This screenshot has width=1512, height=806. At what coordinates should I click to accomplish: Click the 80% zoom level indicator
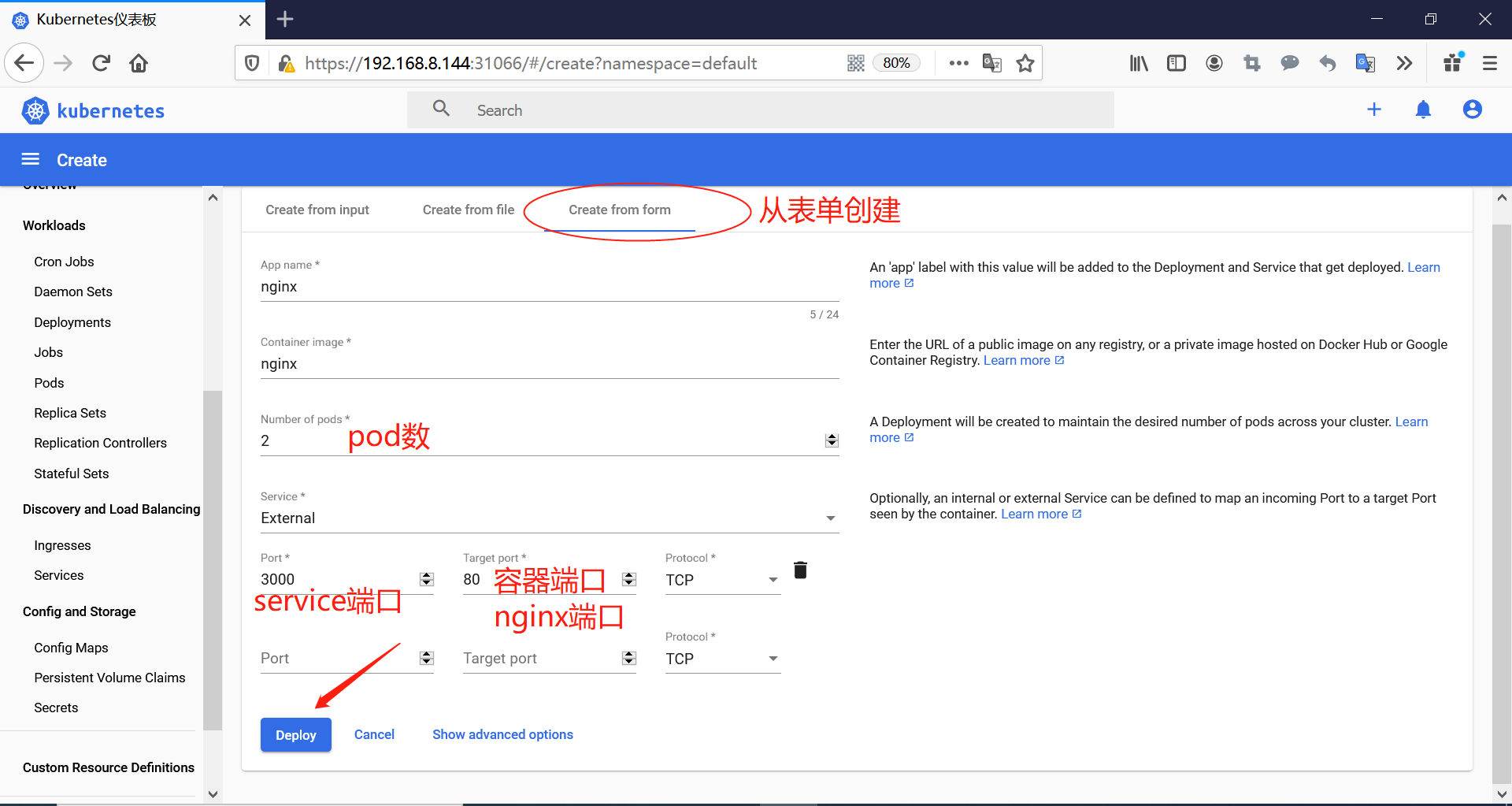pyautogui.click(x=897, y=63)
